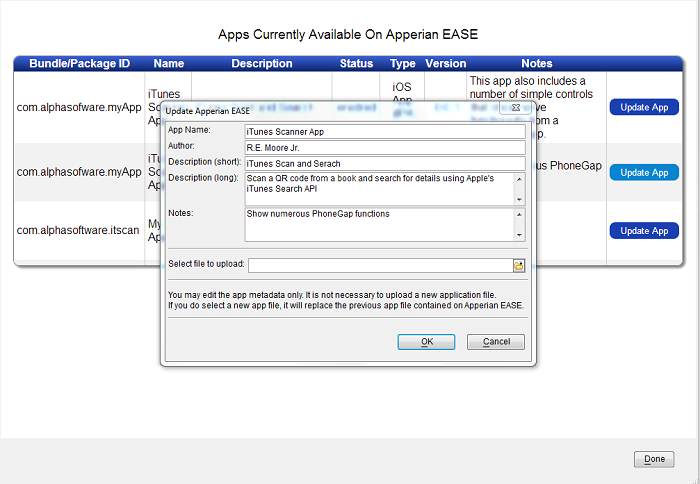
Task: Click the Name column header
Action: (x=169, y=63)
